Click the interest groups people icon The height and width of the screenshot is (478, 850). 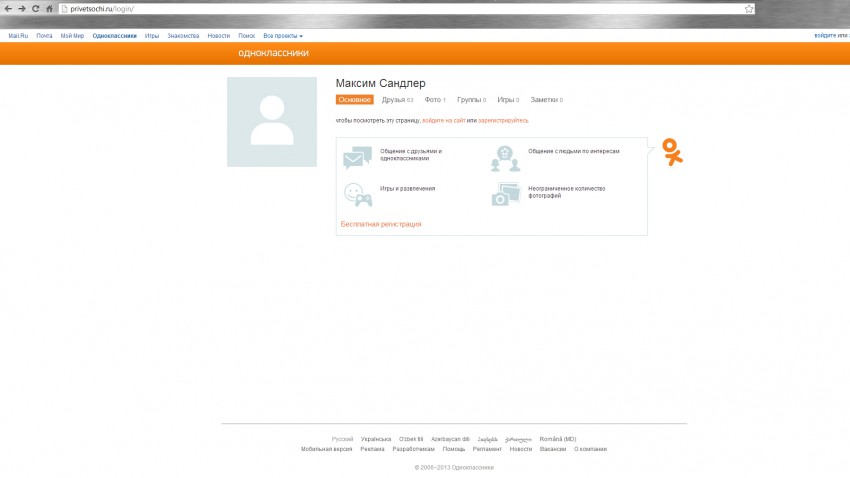pos(505,157)
